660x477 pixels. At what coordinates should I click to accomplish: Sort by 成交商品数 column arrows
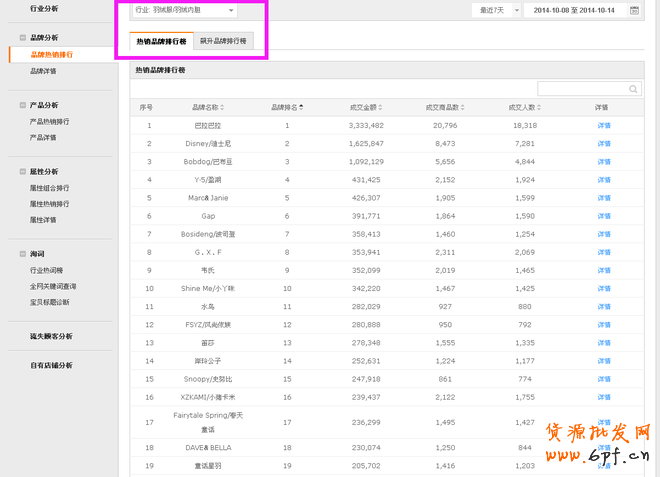(463, 107)
